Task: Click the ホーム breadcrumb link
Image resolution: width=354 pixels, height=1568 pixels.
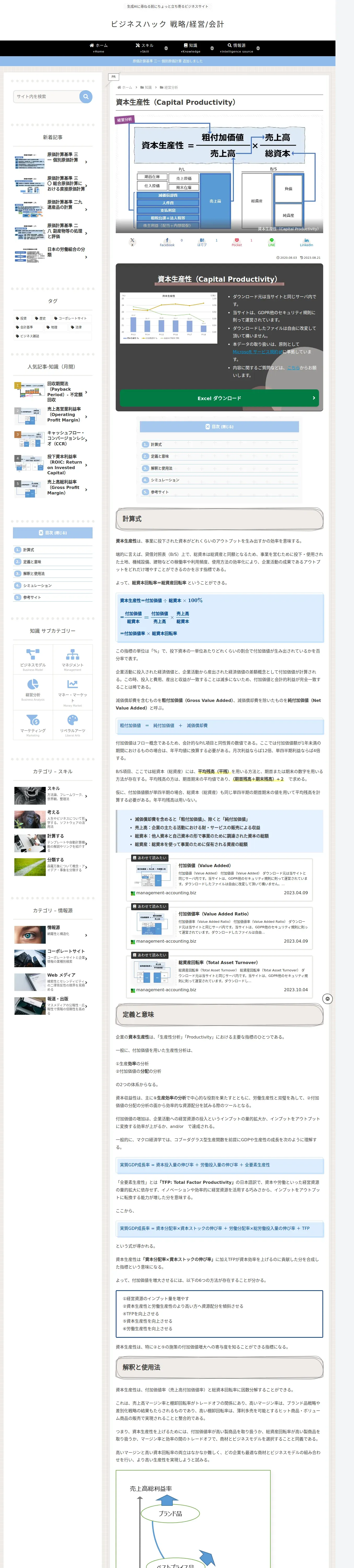Action: coord(126,88)
